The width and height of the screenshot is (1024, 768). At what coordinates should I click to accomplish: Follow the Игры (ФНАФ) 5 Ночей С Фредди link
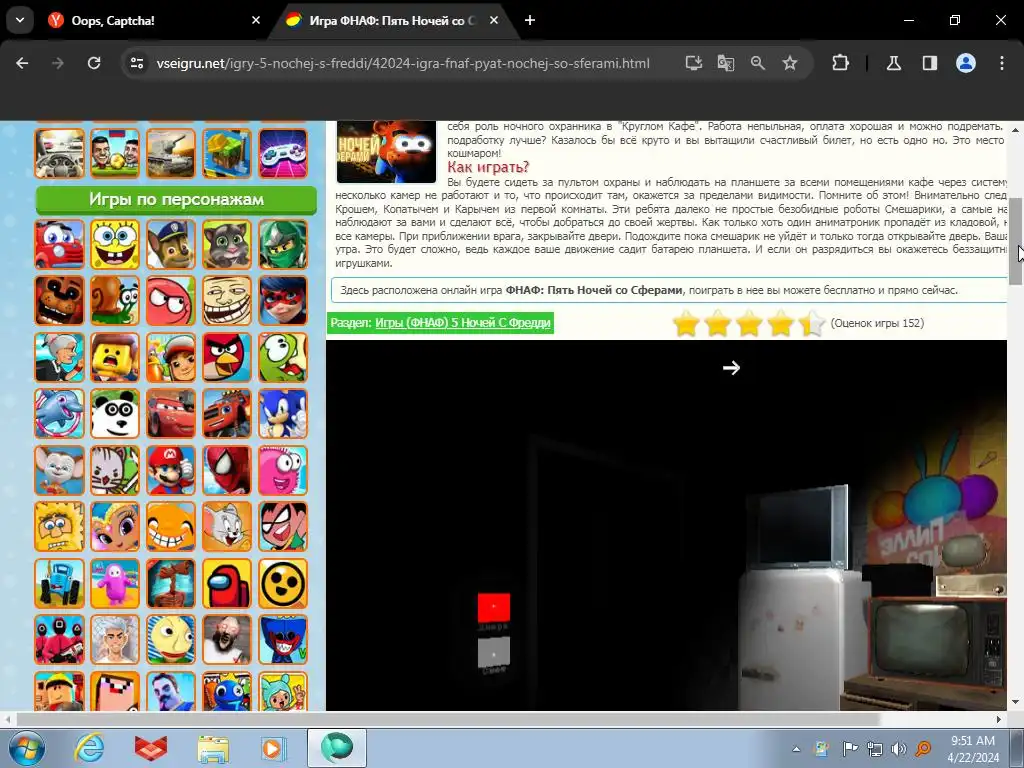point(462,323)
